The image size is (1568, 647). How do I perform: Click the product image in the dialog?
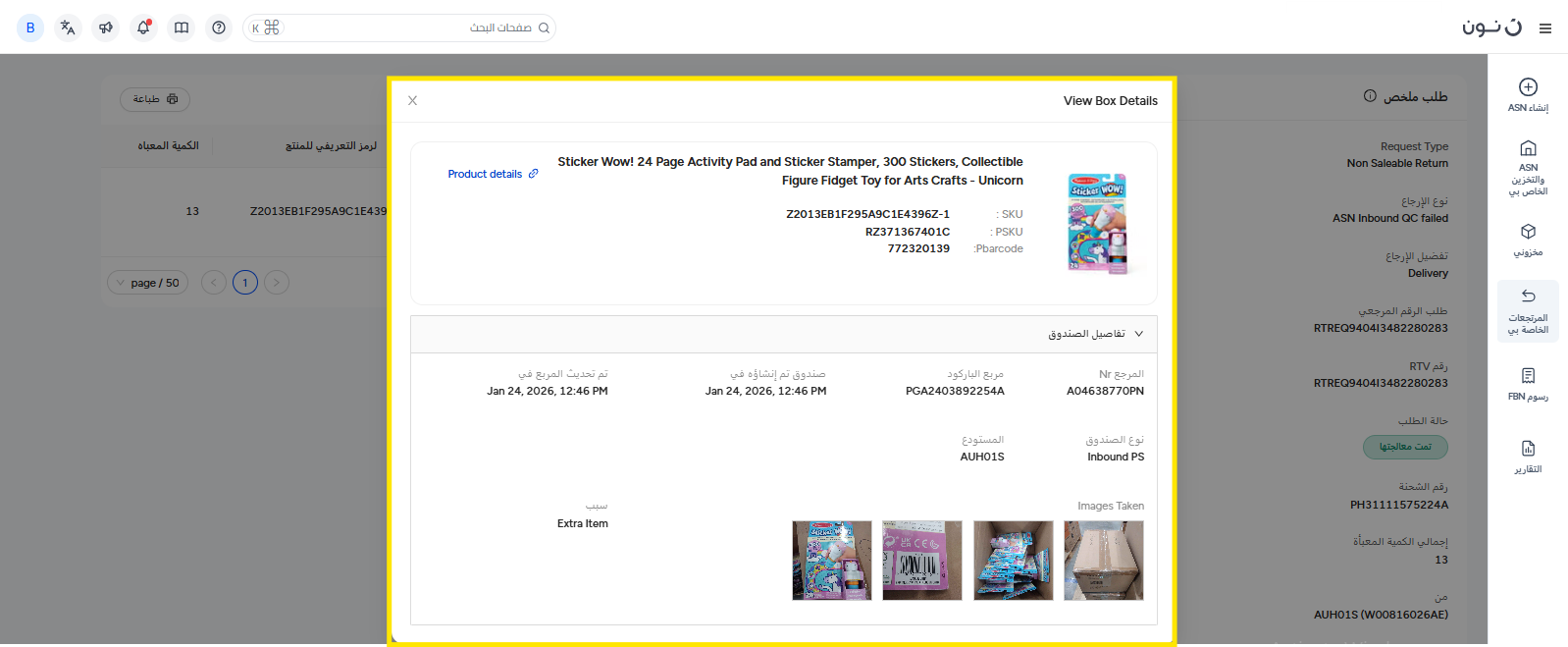tap(1098, 223)
